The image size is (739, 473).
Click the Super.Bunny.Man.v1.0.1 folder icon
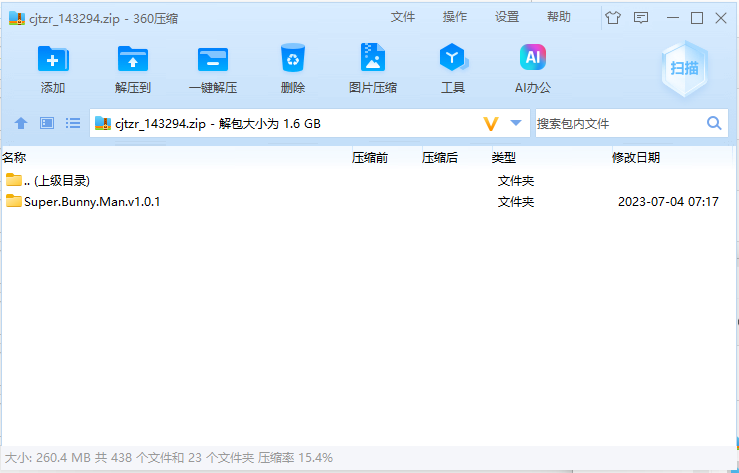tap(14, 201)
